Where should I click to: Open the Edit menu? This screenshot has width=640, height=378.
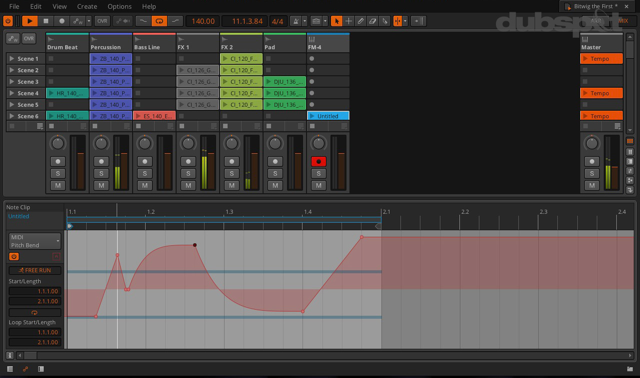[36, 7]
